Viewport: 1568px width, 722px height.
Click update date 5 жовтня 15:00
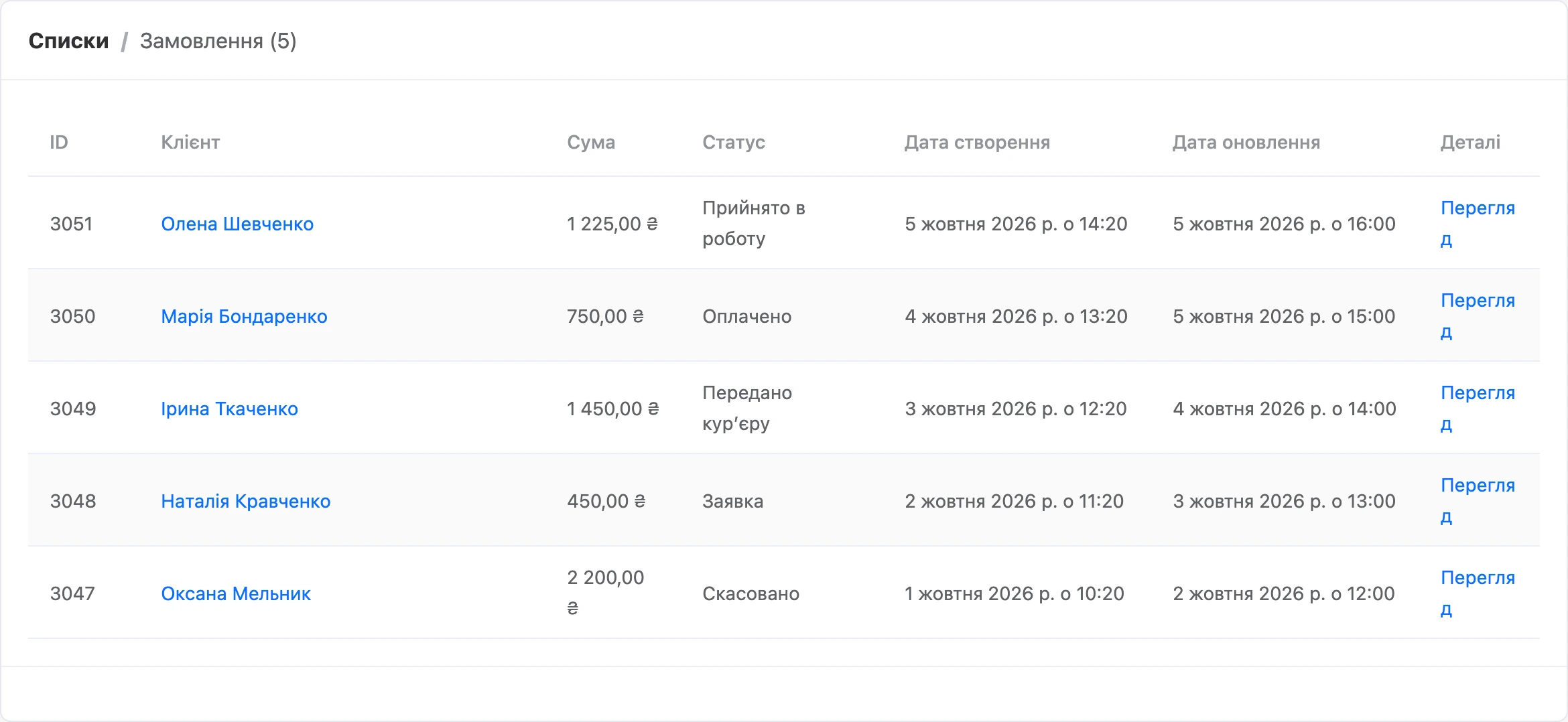1284,316
